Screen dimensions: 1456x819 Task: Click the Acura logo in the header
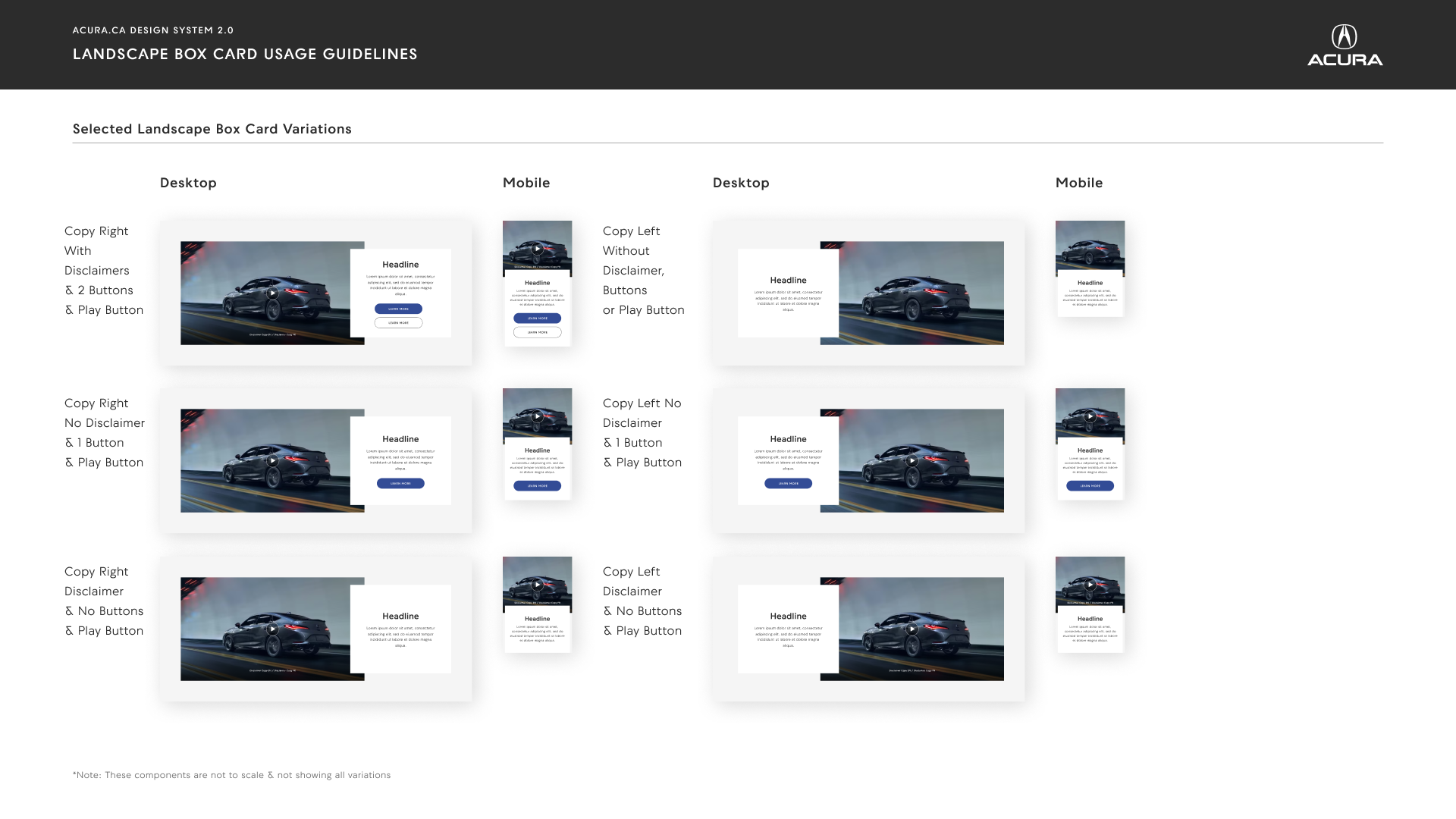(x=1345, y=45)
